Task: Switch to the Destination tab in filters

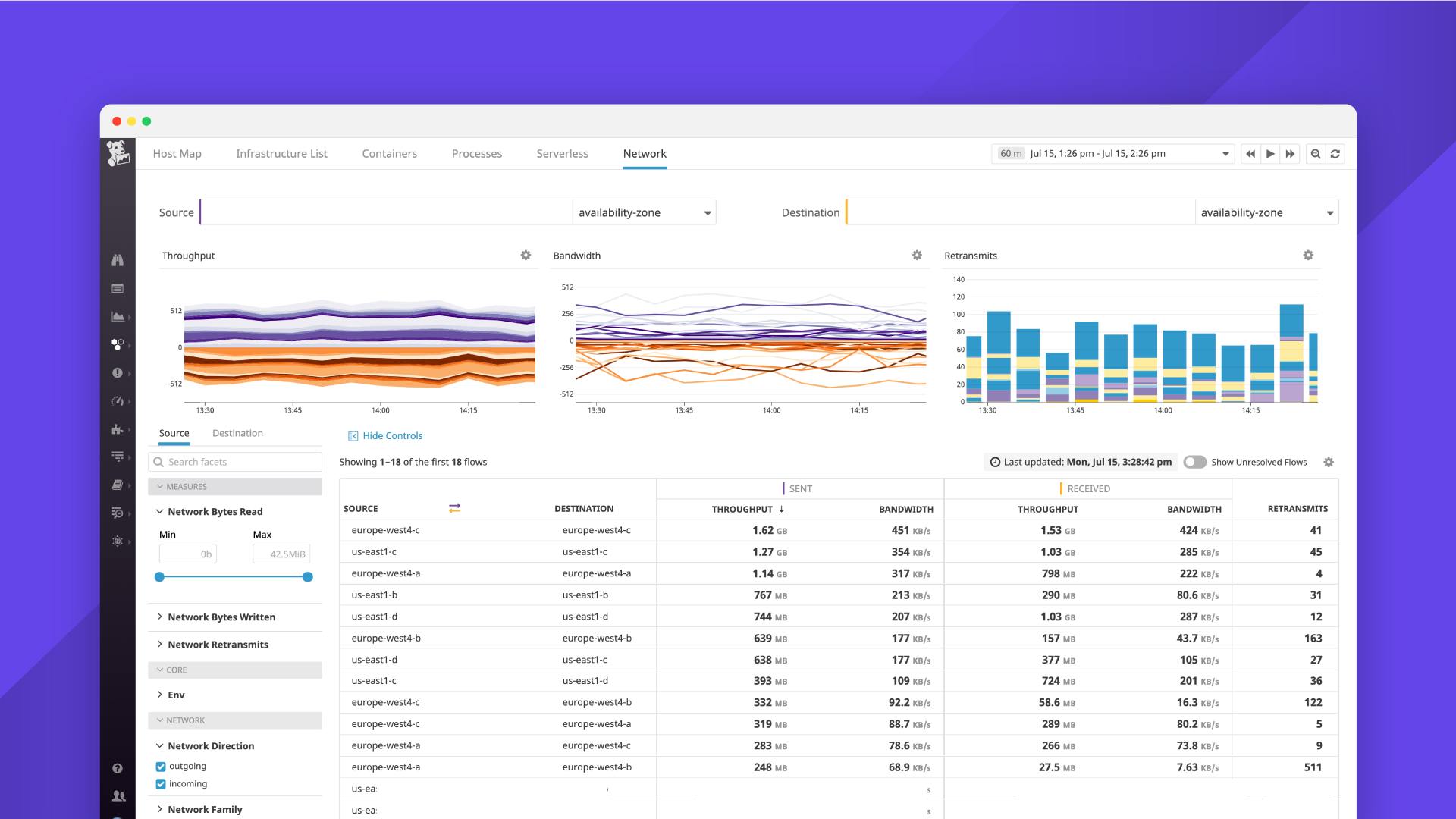Action: [x=237, y=432]
